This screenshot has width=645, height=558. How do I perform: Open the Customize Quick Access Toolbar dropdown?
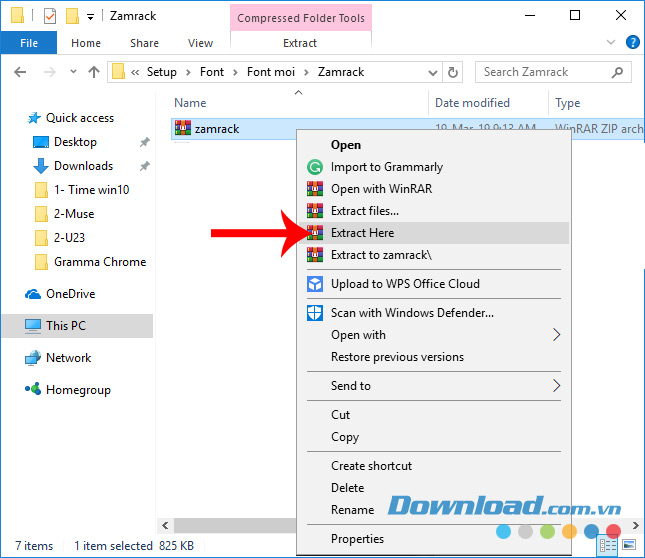pos(90,17)
